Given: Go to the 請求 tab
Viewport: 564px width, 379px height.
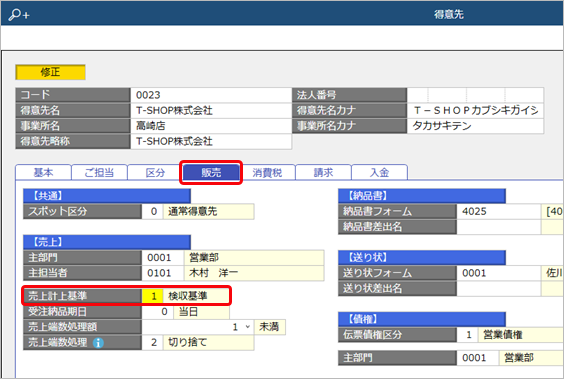Looking at the screenshot, I should (323, 173).
